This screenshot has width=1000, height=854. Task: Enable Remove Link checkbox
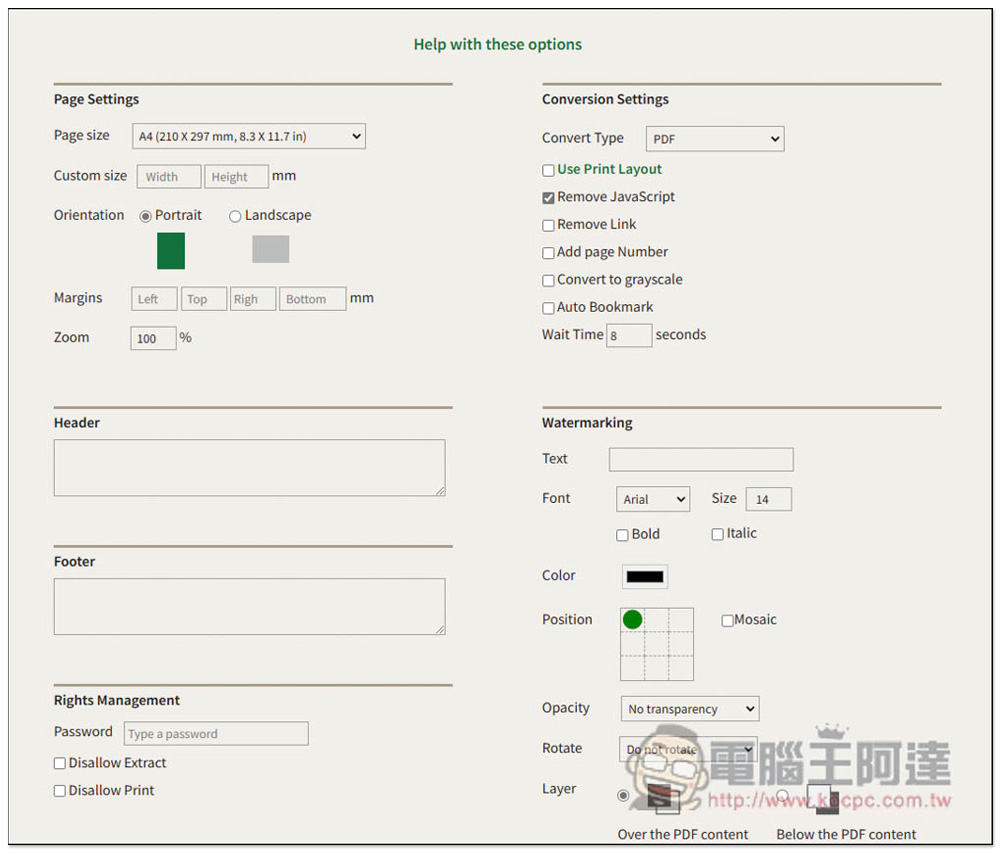(548, 225)
